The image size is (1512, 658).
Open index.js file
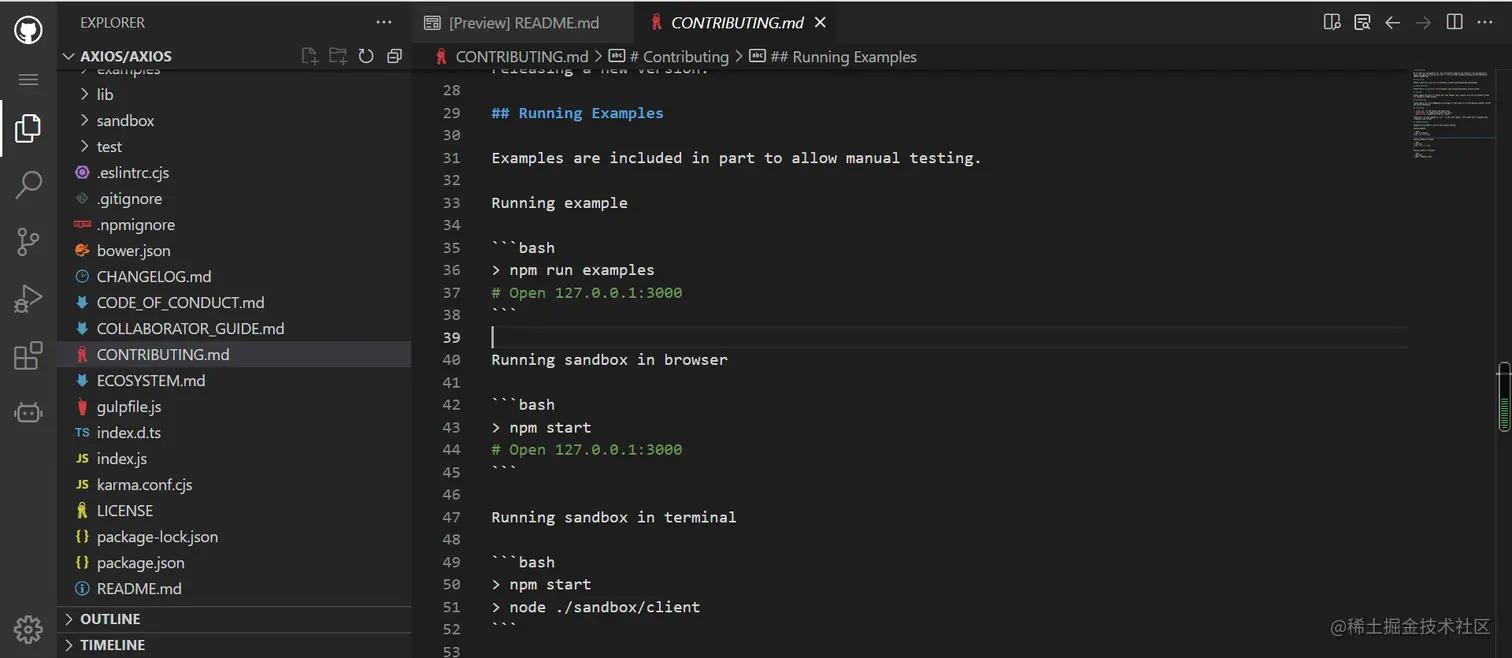click(234, 458)
